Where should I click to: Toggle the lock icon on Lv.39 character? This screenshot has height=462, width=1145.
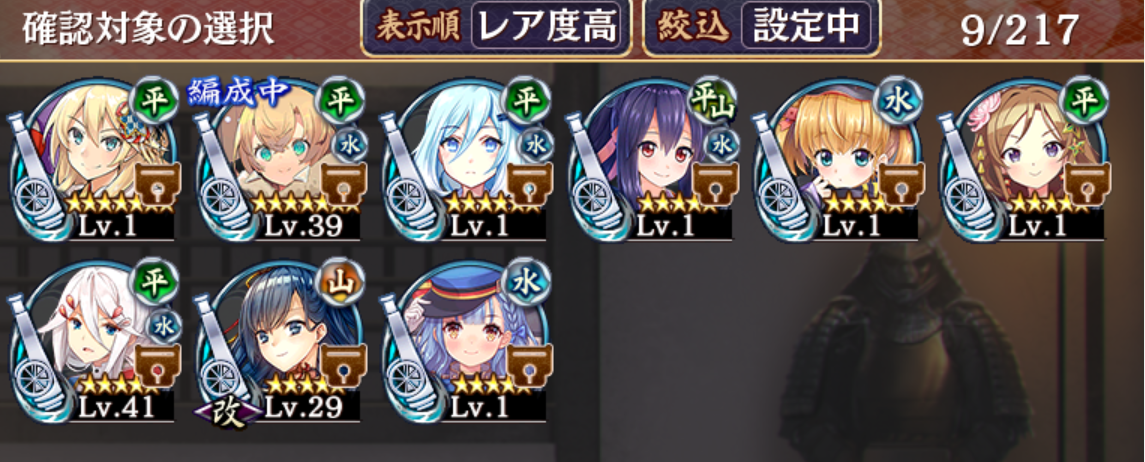click(x=343, y=184)
